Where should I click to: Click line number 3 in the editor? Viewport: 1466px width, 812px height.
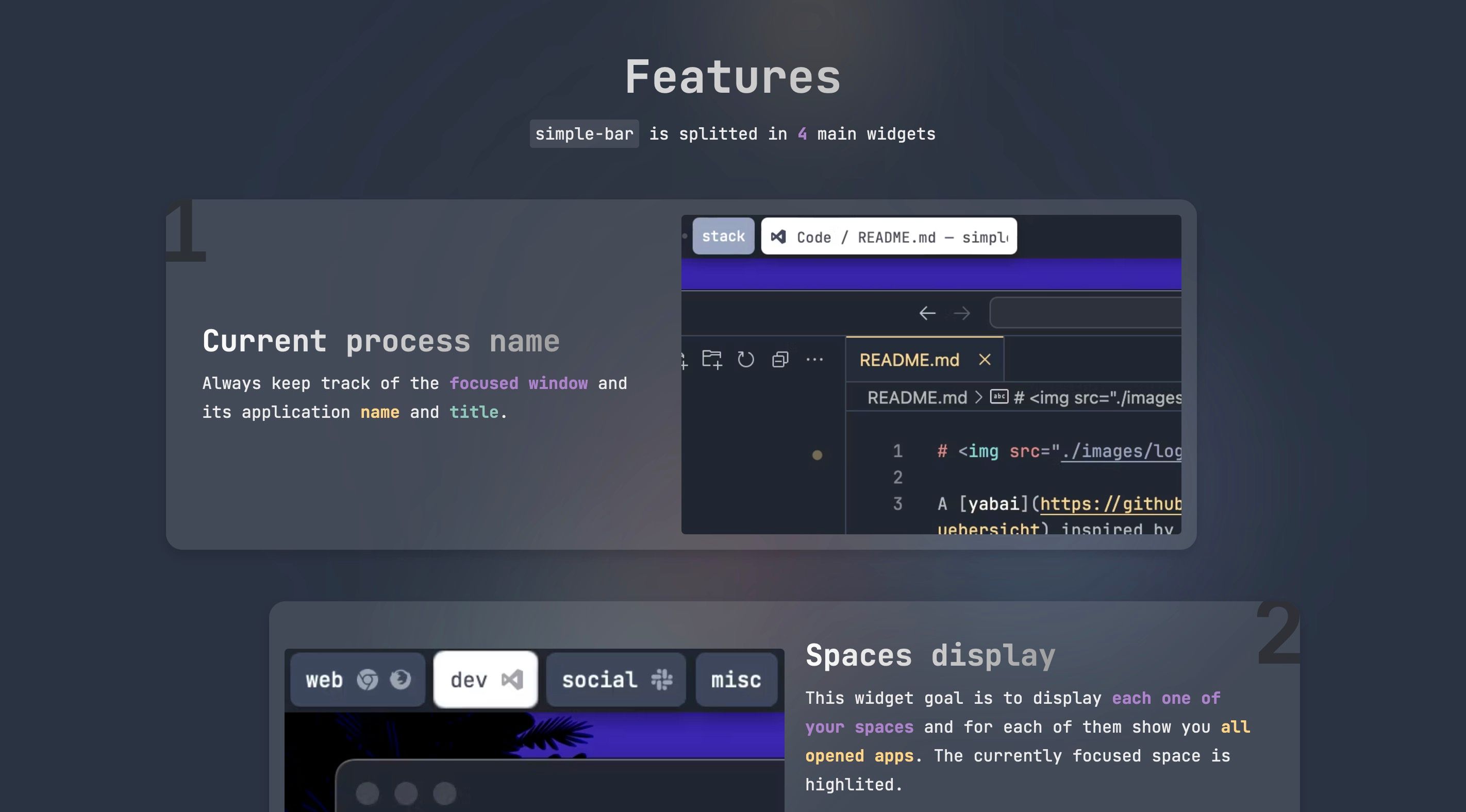(x=897, y=503)
